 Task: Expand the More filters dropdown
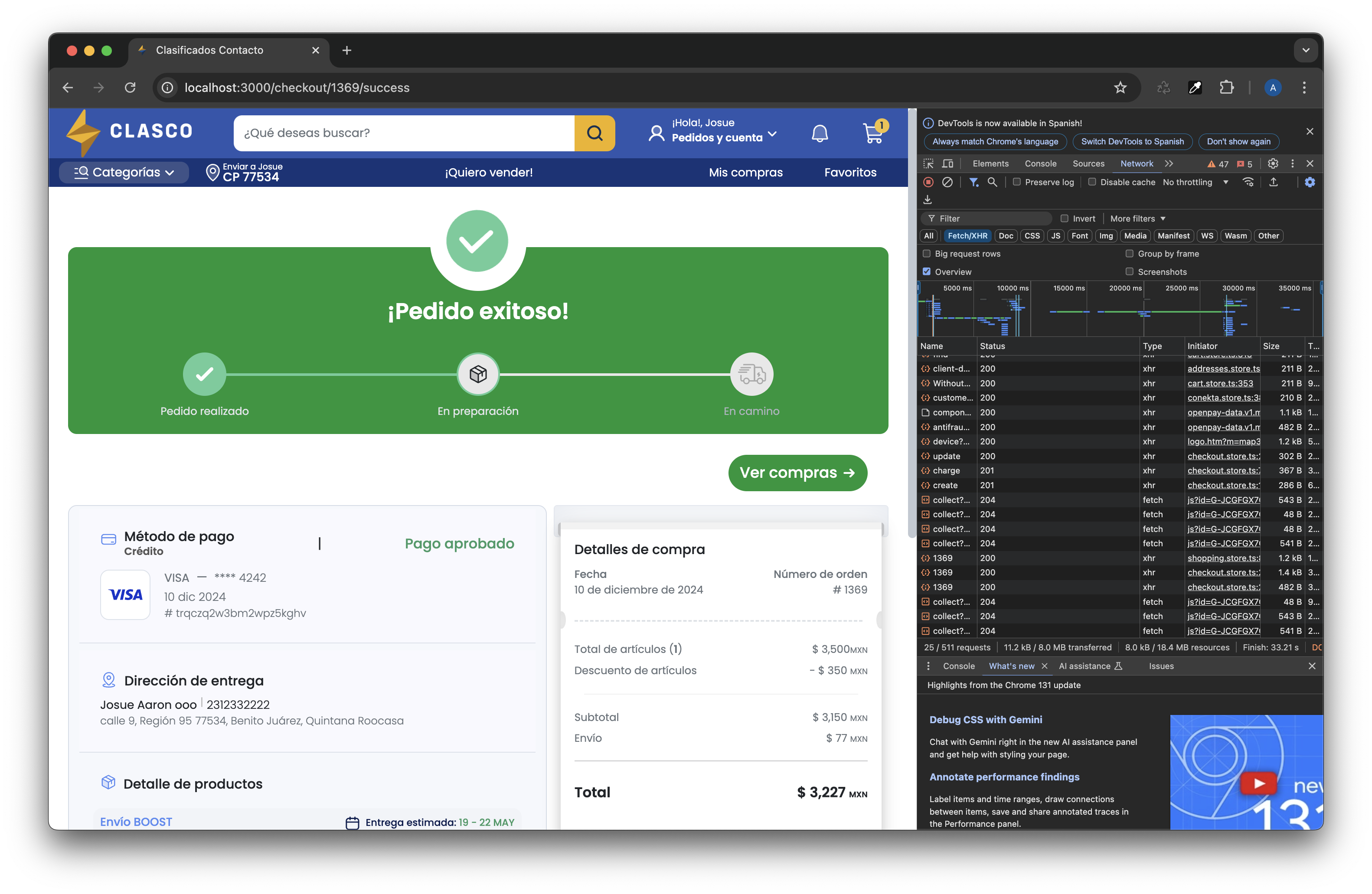(x=1137, y=219)
